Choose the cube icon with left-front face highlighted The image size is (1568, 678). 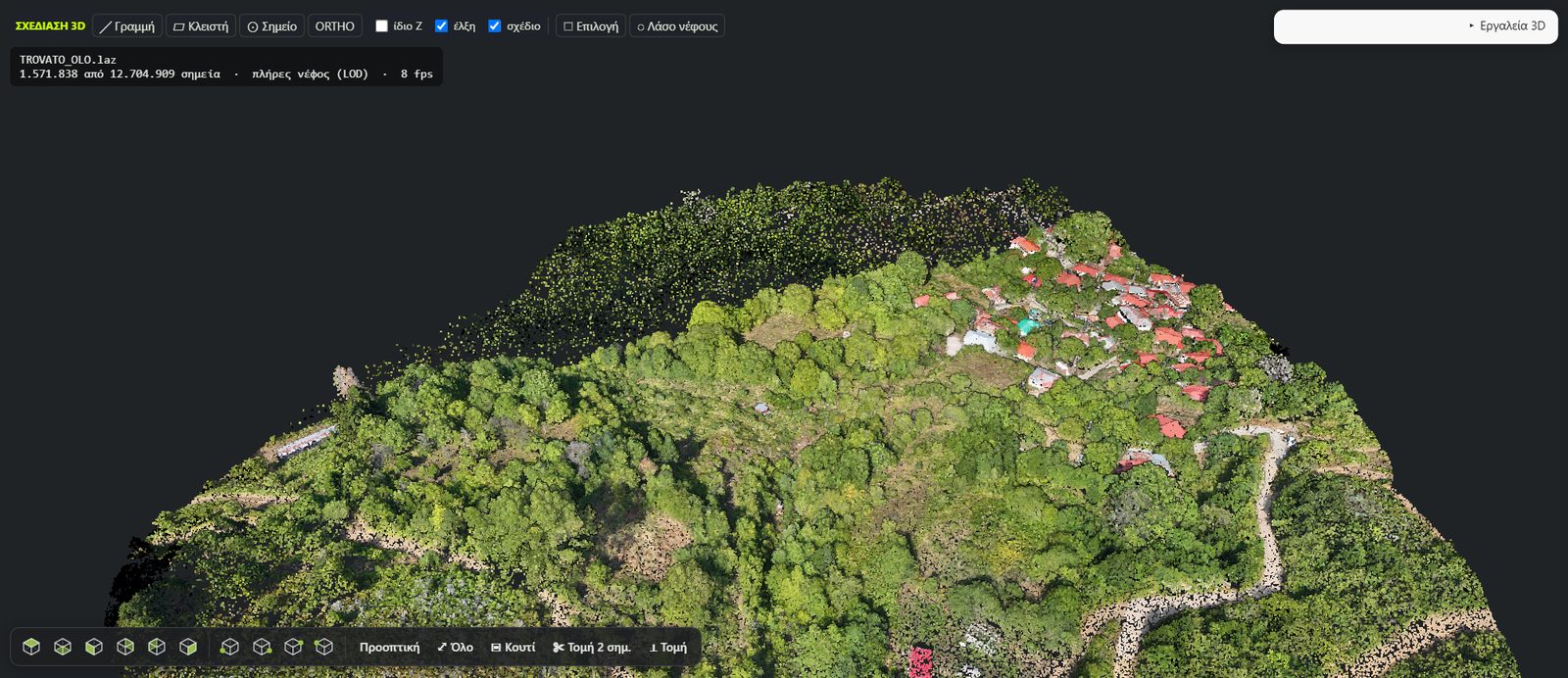click(94, 647)
